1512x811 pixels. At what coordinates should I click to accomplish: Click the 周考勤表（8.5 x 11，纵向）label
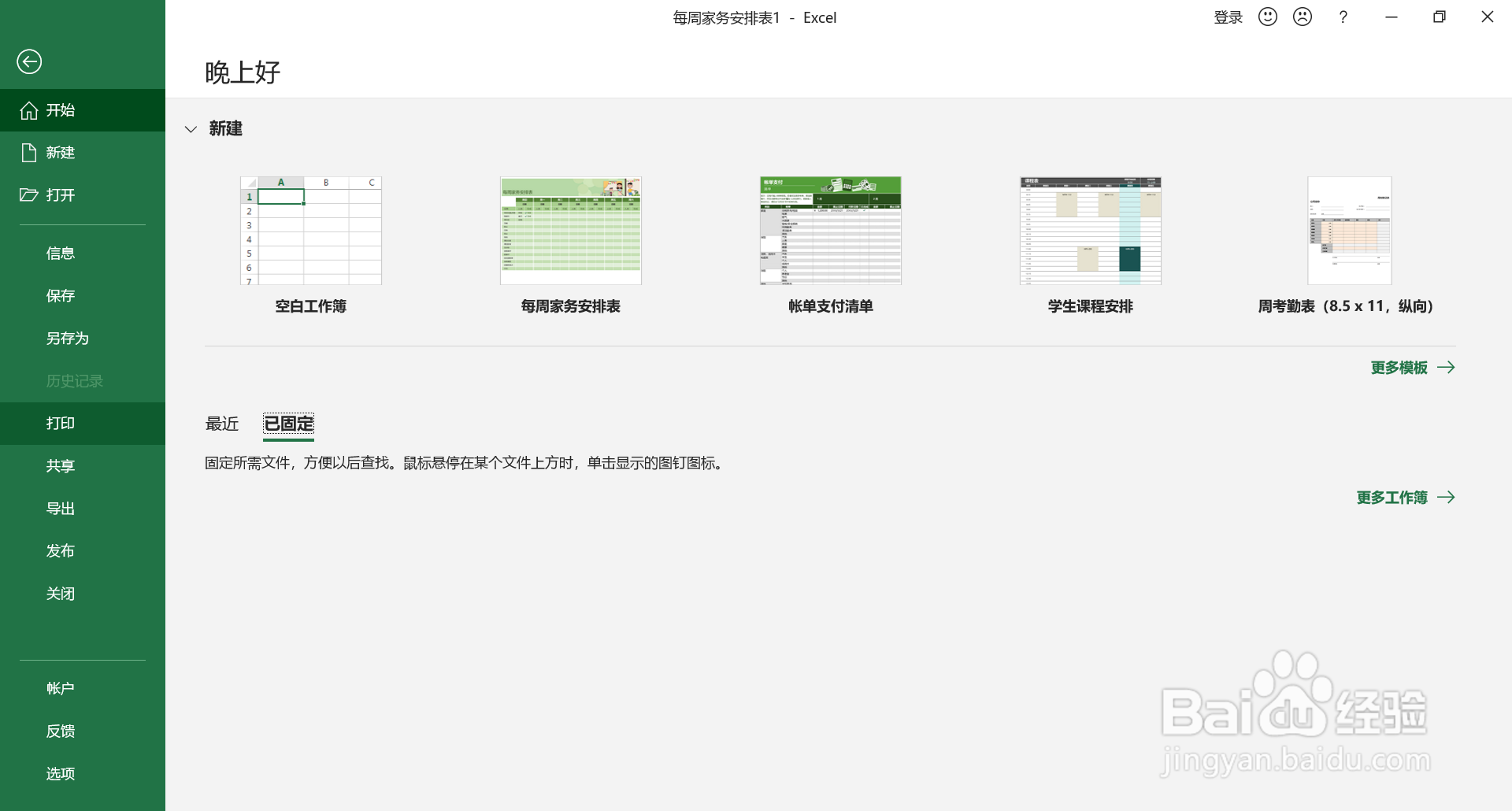1346,306
